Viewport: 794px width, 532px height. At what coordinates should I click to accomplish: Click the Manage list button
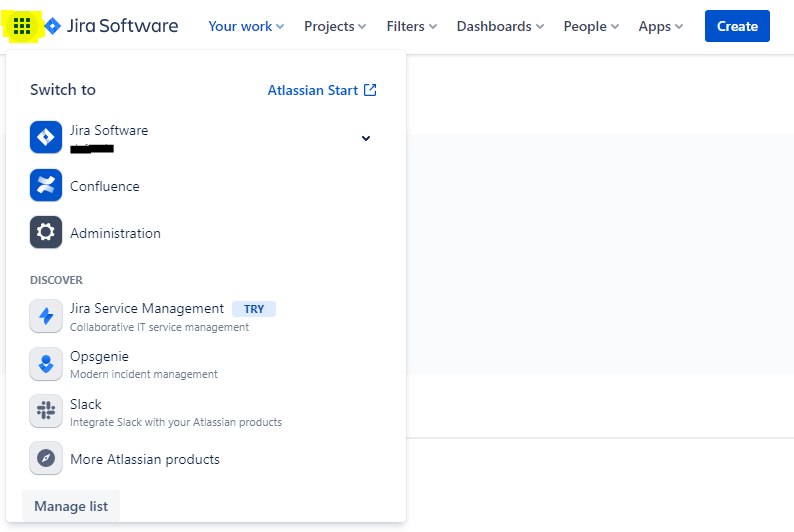click(x=71, y=506)
